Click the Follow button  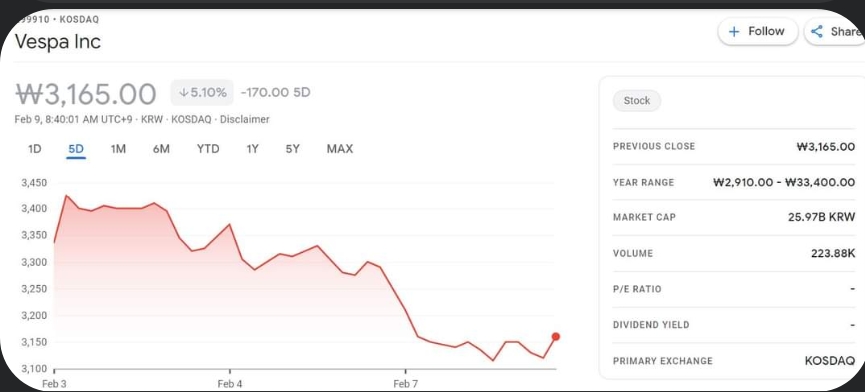758,32
